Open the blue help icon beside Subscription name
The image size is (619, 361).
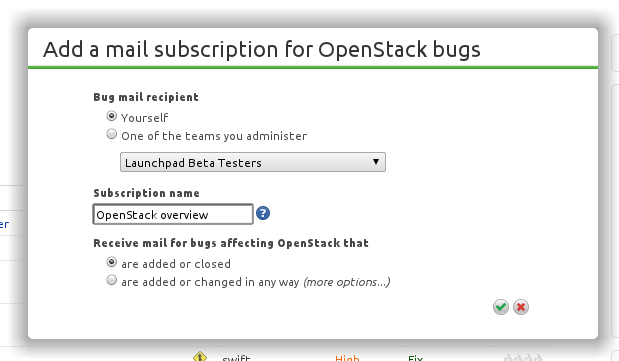click(263, 213)
